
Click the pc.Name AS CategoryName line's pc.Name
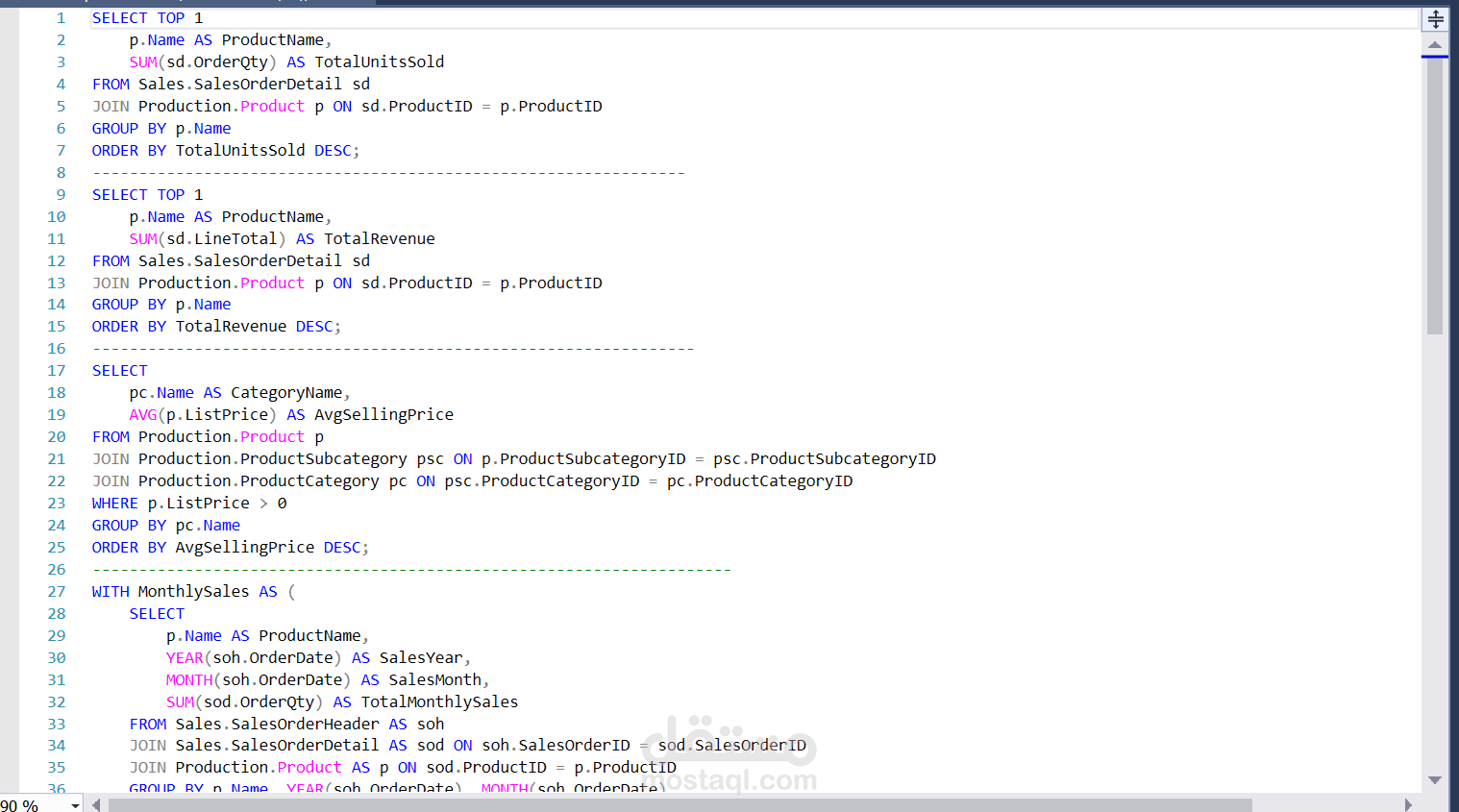coord(161,393)
